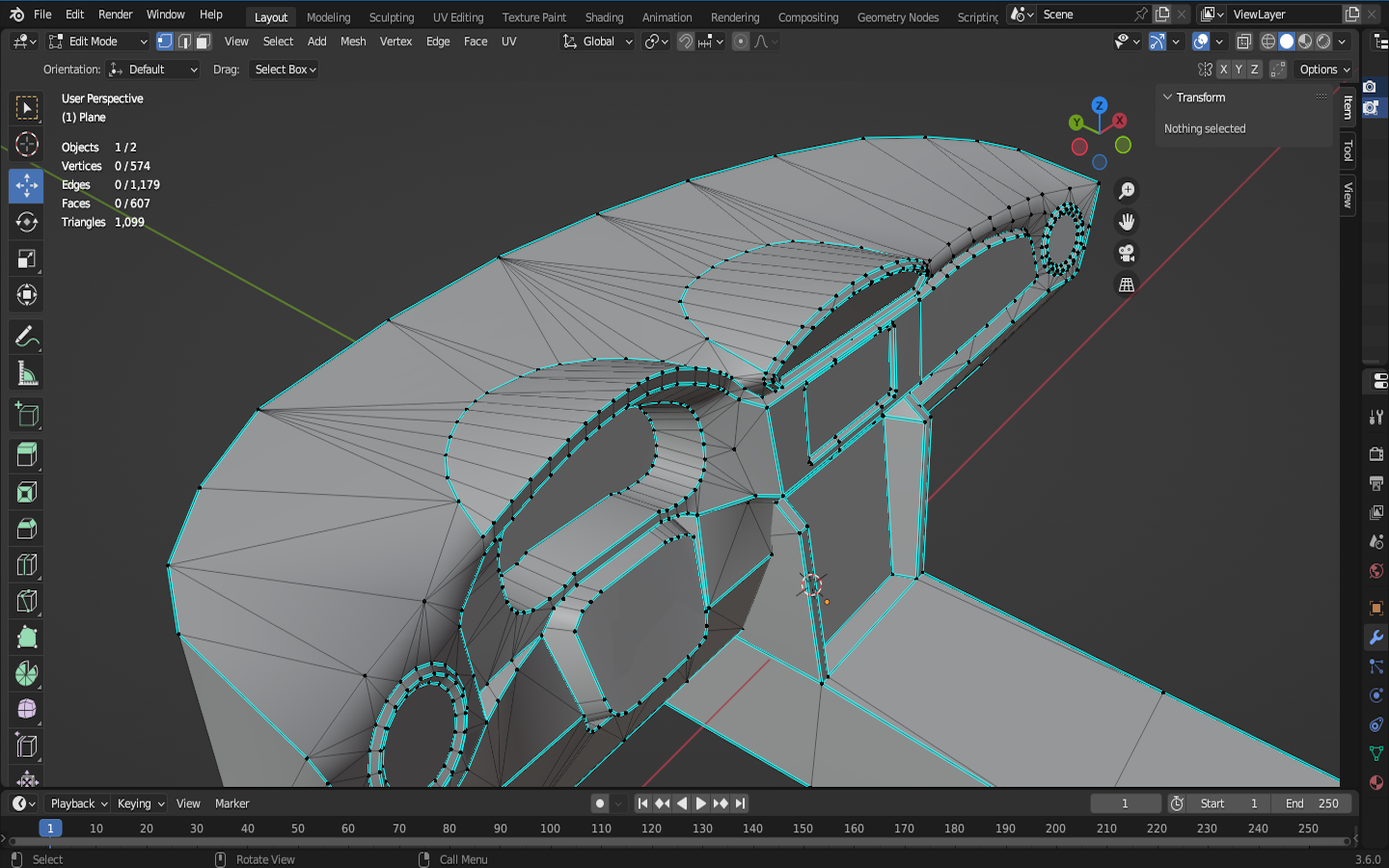Screen dimensions: 1389x868
Task: Select the 3D Cursor tool
Action: [x=26, y=145]
